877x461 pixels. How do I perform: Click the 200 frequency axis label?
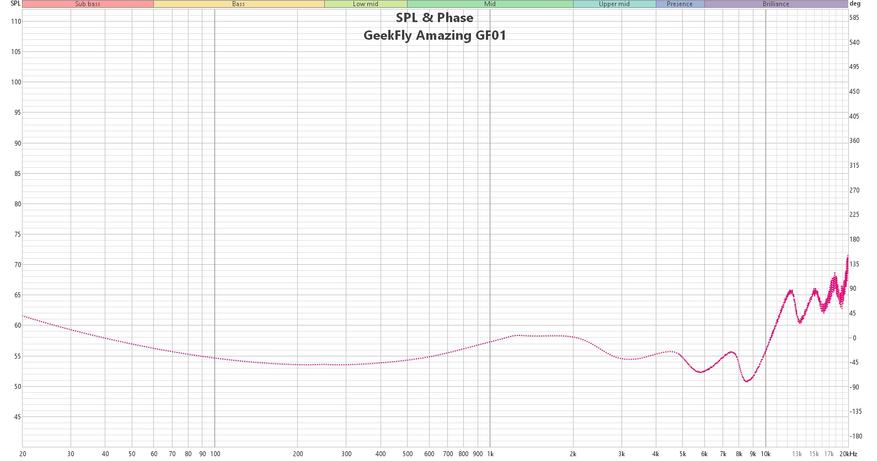pos(298,454)
